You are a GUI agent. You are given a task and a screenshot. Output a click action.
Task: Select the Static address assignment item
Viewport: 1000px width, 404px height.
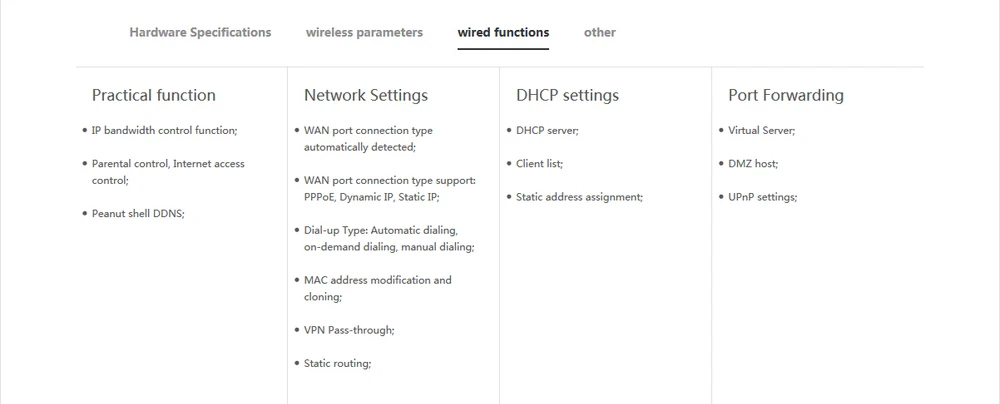tap(580, 197)
